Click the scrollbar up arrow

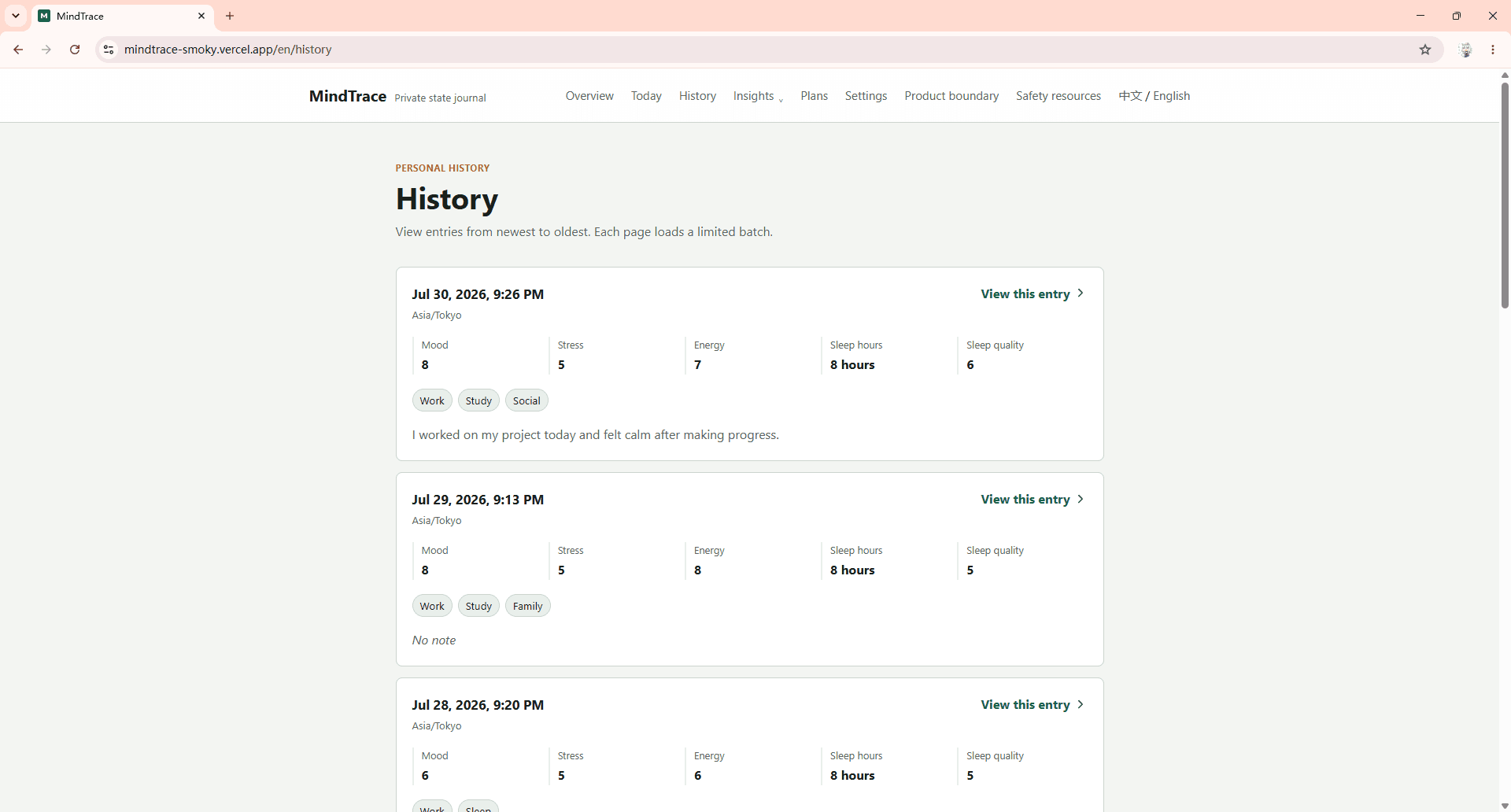coord(1505,75)
